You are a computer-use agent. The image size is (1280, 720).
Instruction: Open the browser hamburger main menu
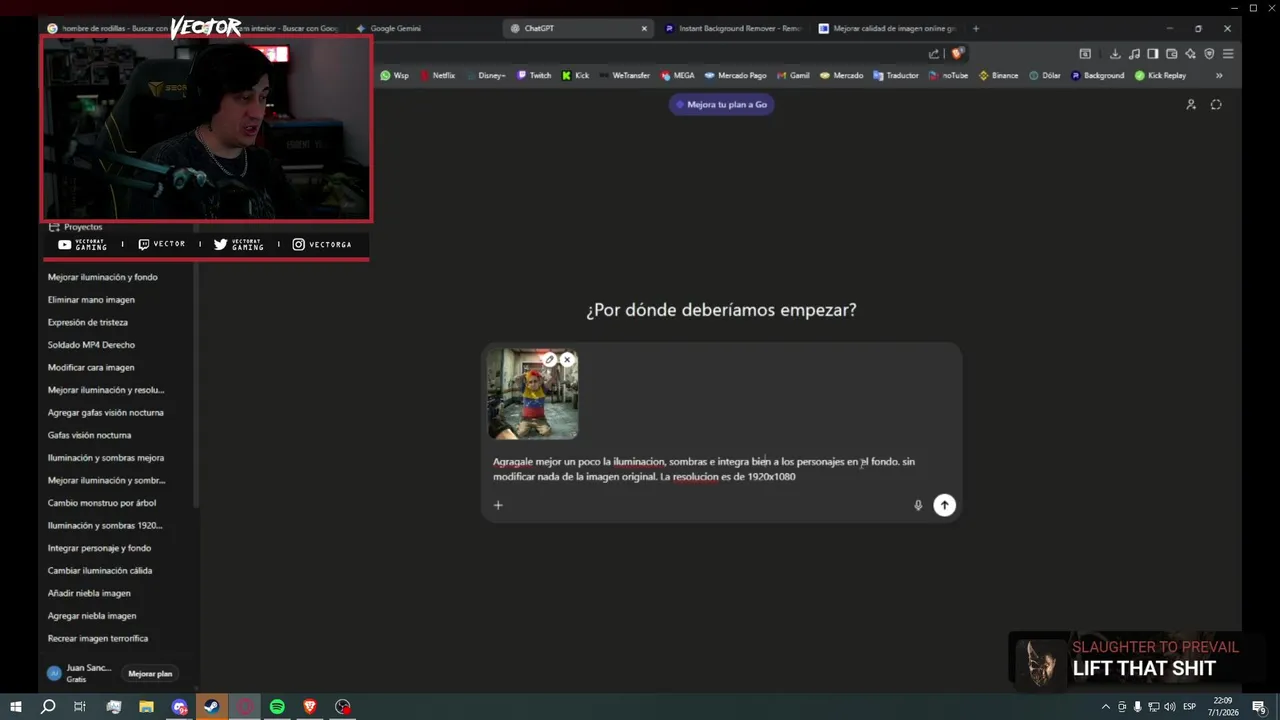1228,54
